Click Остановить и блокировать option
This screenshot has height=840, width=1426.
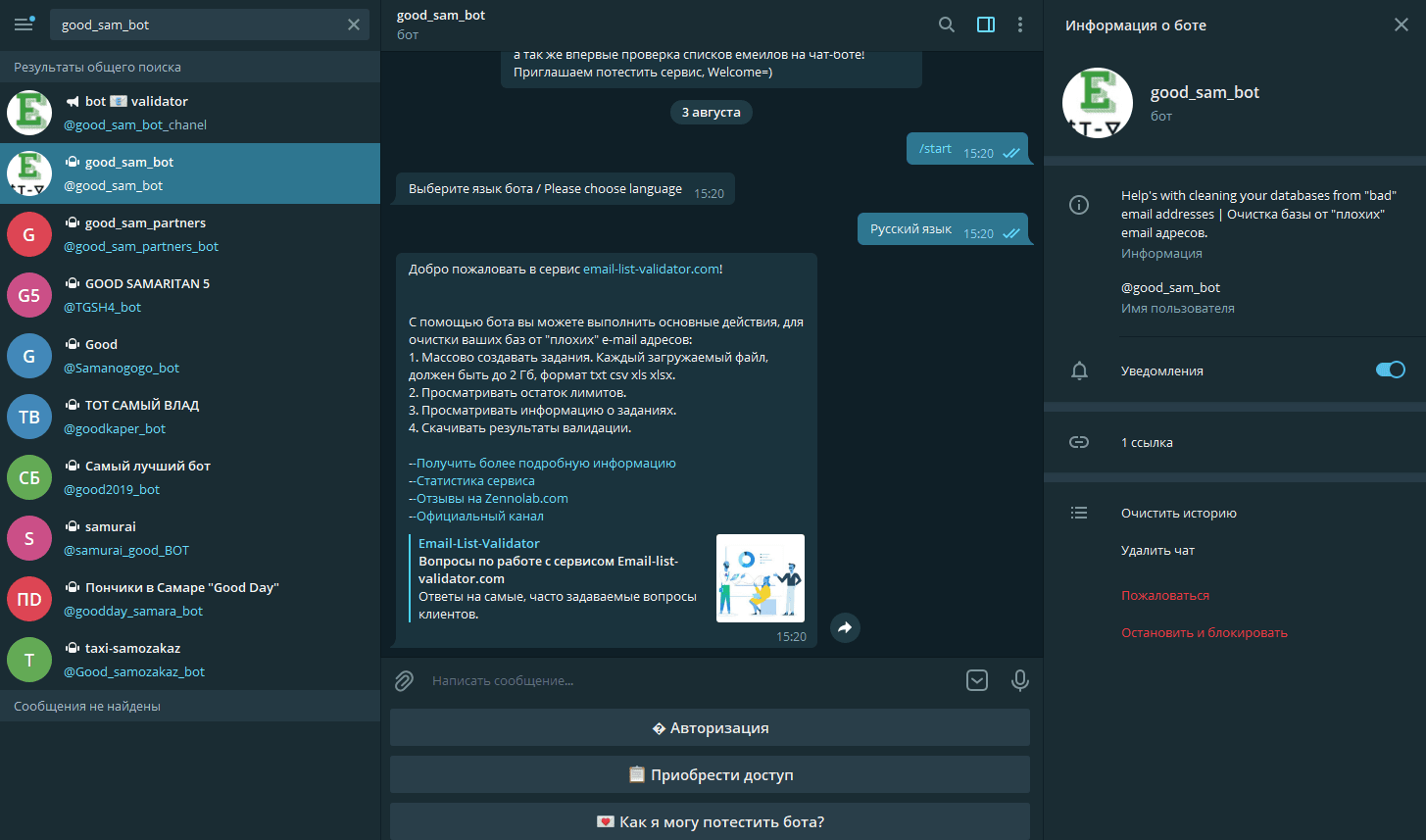point(1205,632)
